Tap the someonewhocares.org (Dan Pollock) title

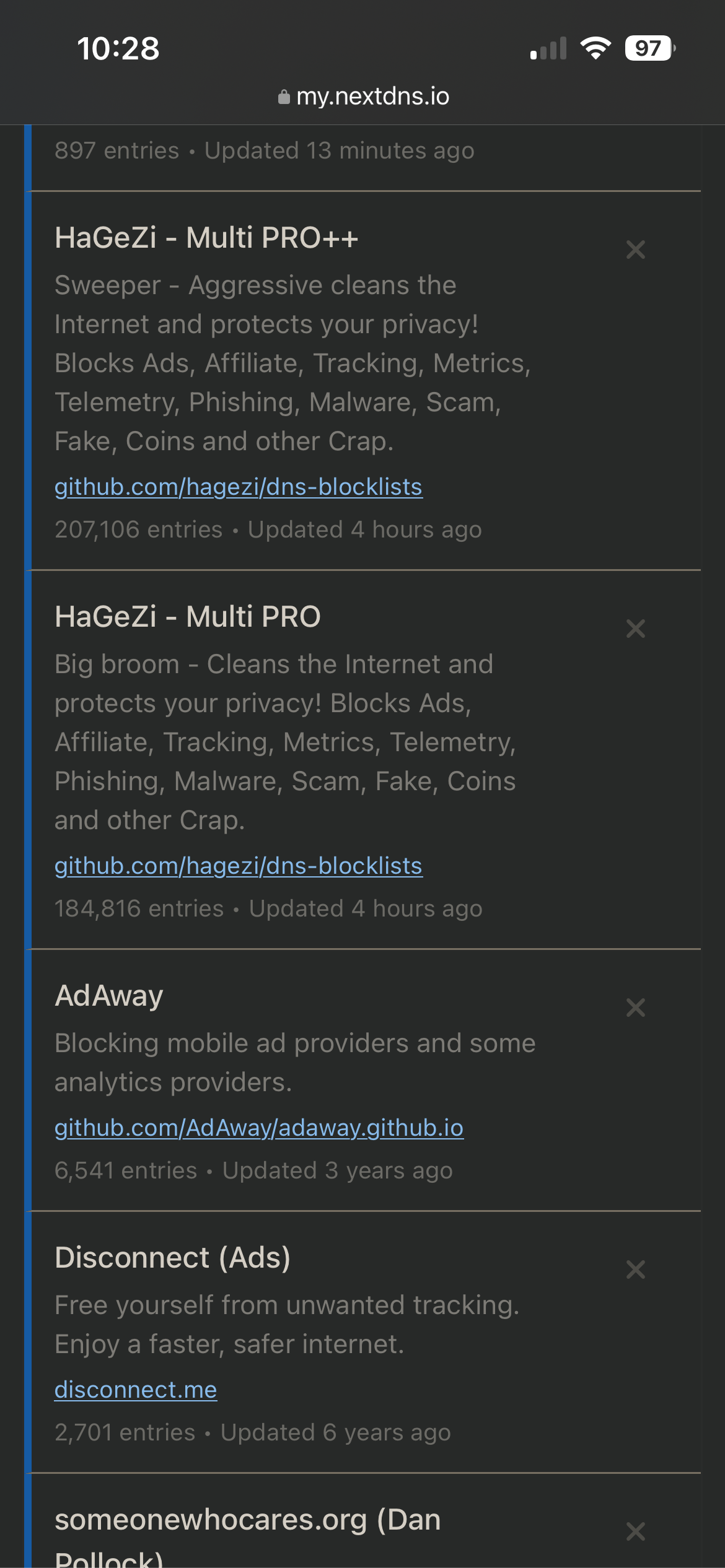[248, 1521]
